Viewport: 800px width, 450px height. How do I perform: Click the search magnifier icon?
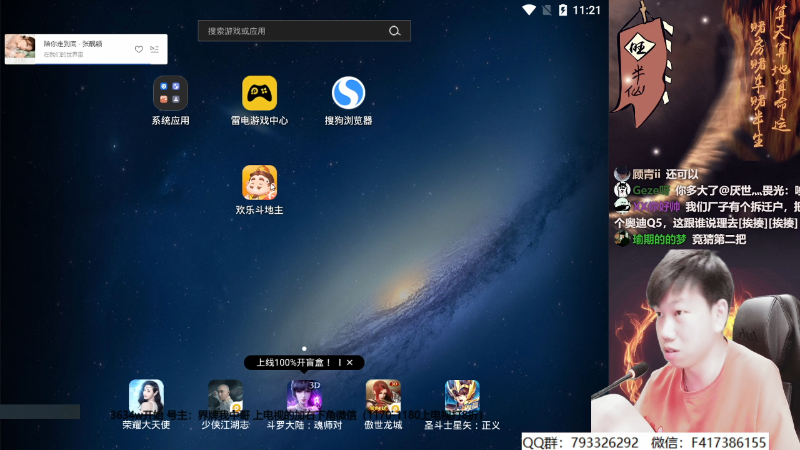point(394,31)
